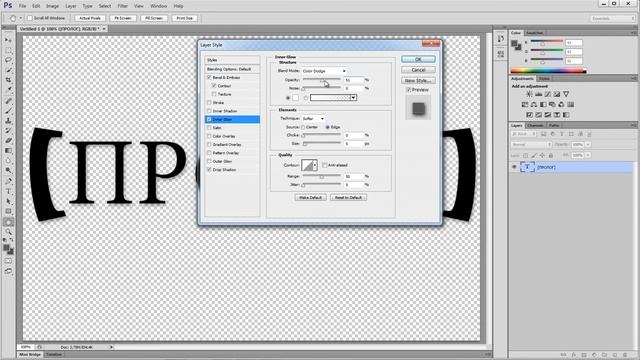This screenshot has height=360, width=640.
Task: Open the Image menu
Action: (52, 6)
